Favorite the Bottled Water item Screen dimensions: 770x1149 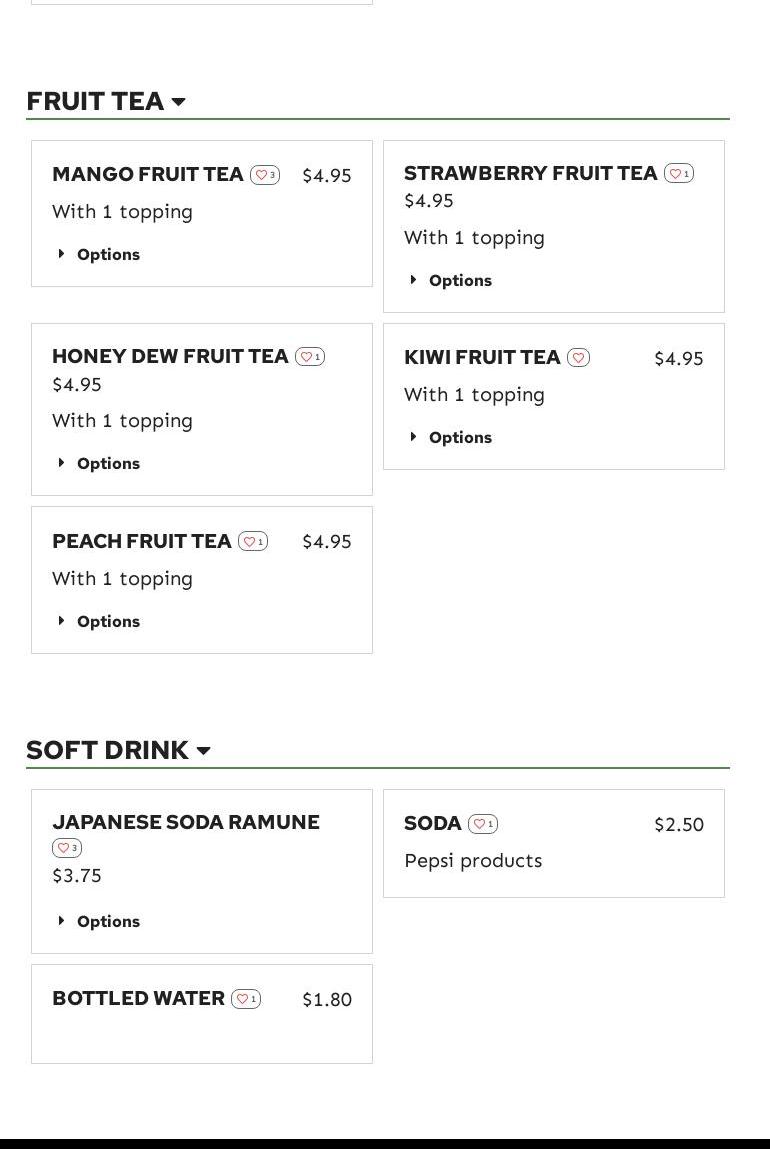tap(245, 999)
